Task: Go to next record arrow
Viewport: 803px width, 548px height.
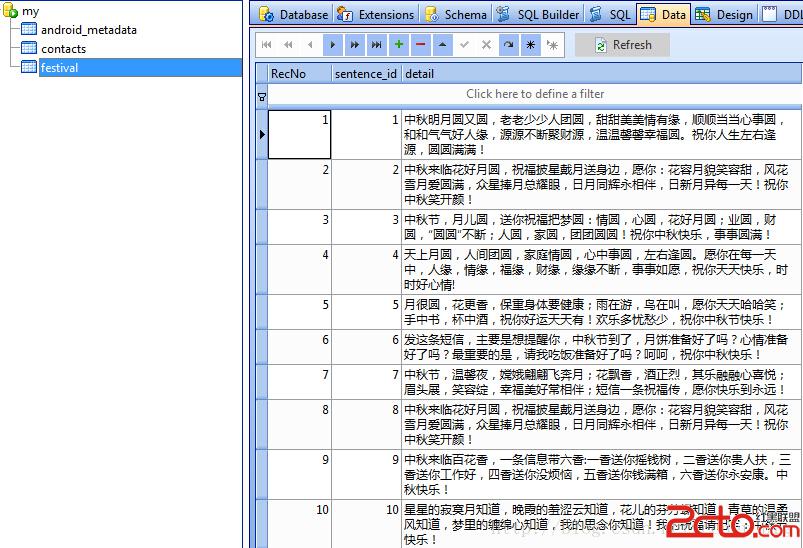Action: click(333, 45)
